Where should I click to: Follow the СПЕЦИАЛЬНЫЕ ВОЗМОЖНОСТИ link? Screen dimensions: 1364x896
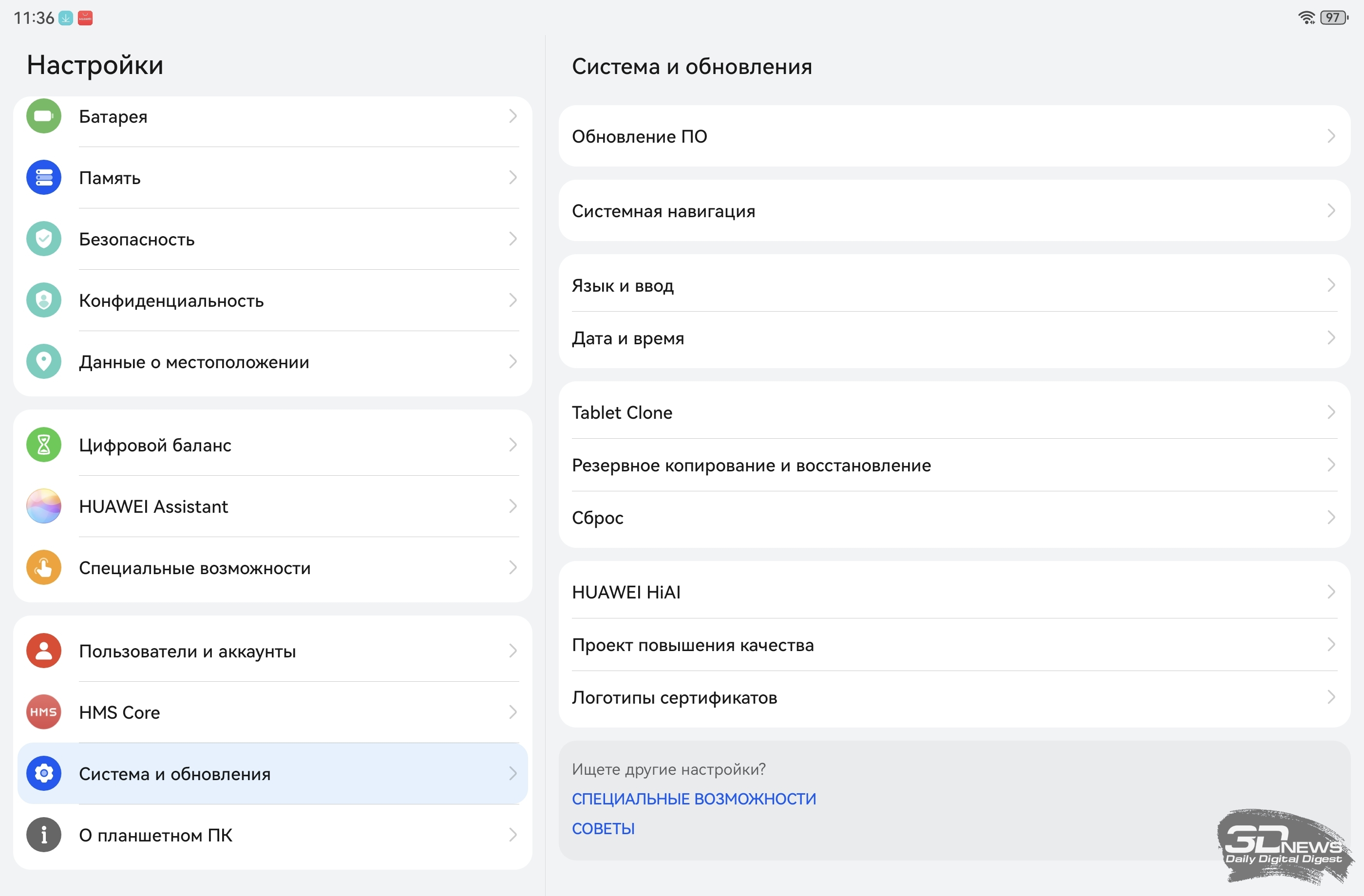tap(694, 799)
